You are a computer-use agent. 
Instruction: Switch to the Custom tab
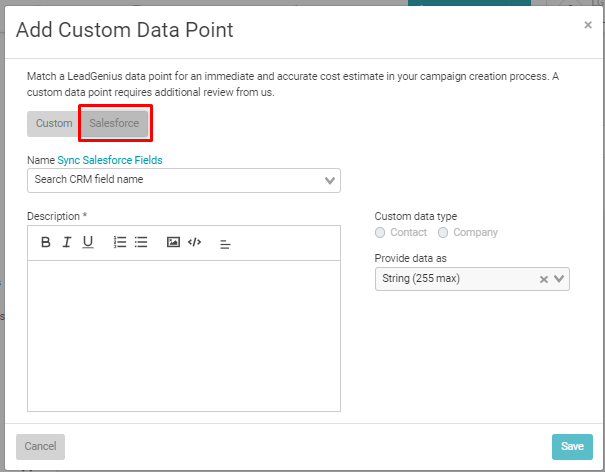pyautogui.click(x=54, y=123)
